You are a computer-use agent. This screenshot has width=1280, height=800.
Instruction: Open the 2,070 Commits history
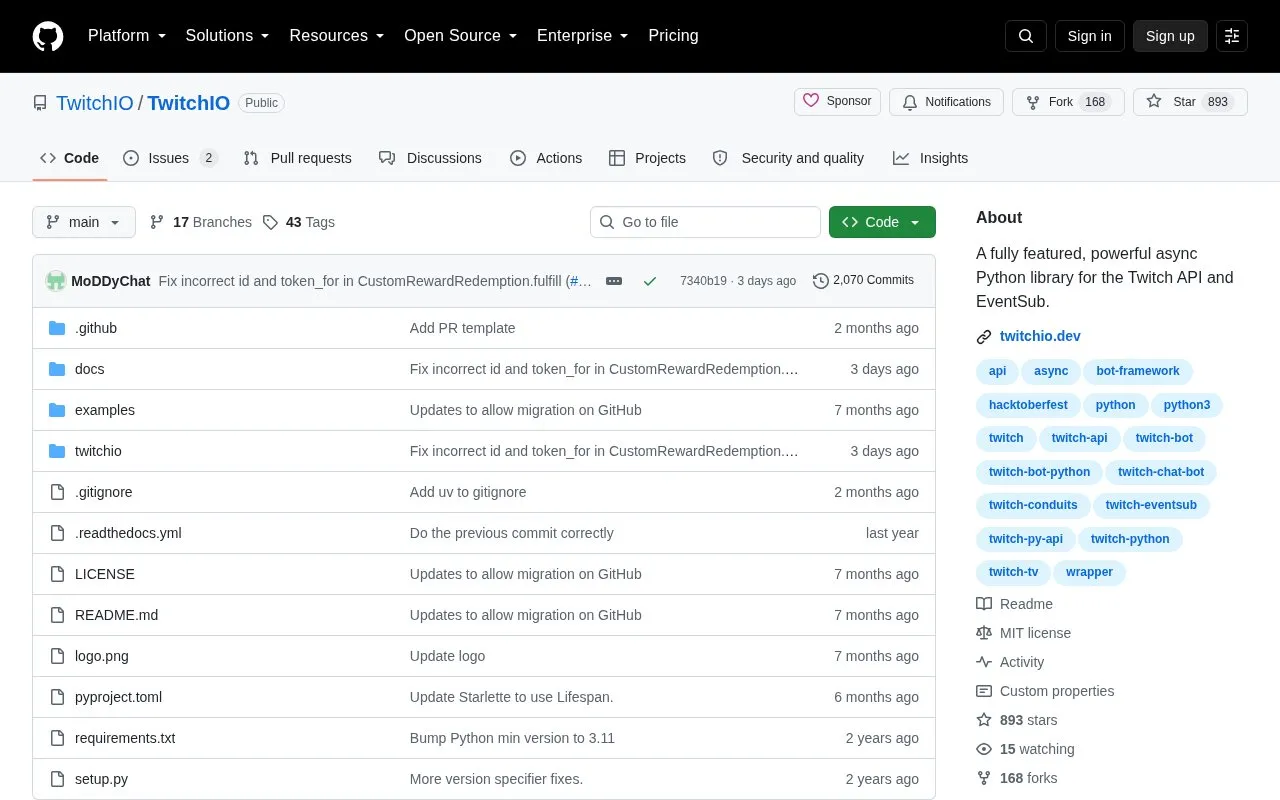coord(864,281)
